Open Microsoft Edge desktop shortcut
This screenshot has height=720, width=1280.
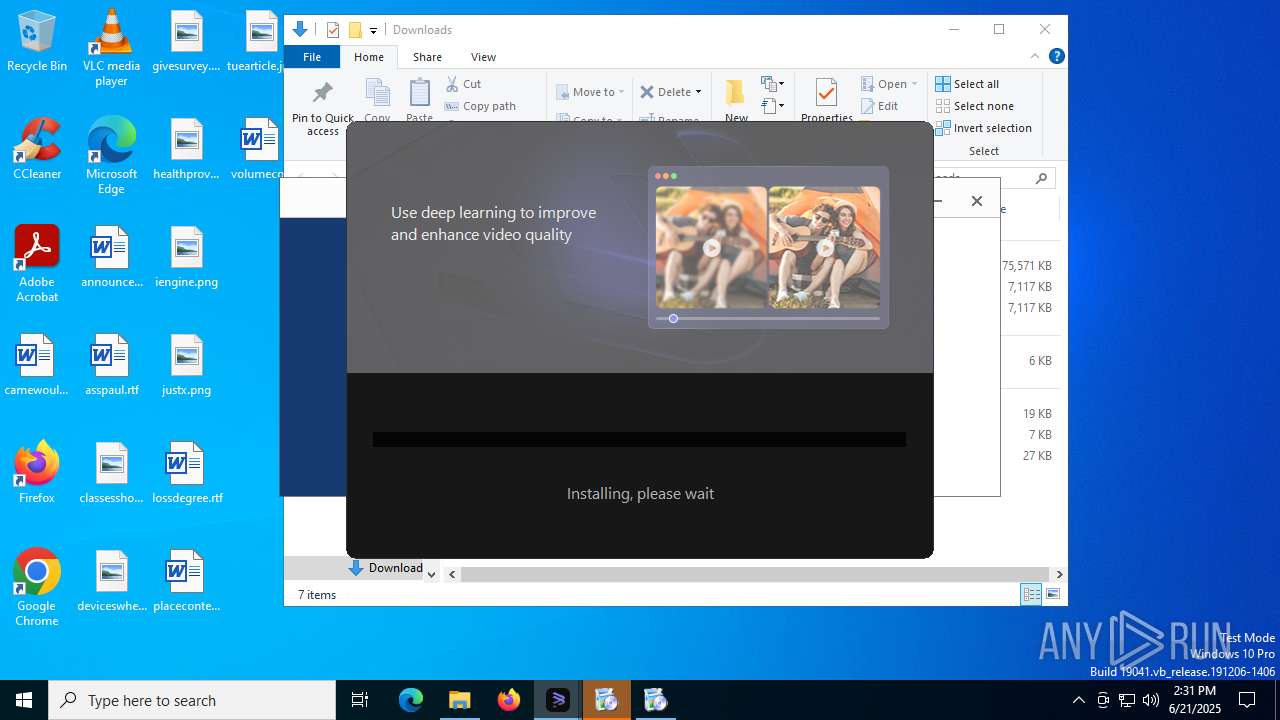[111, 156]
